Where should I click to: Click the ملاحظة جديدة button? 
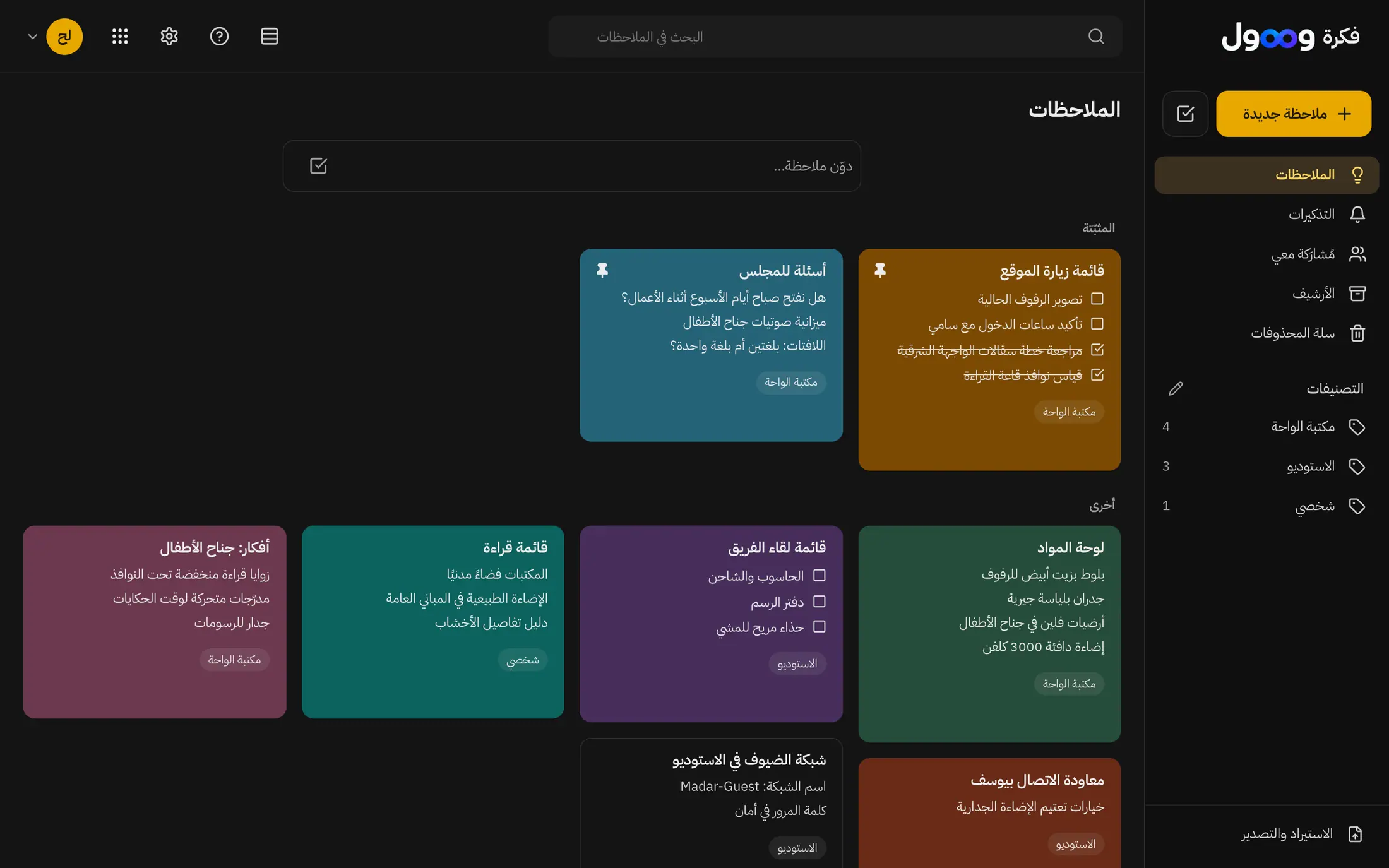click(x=1294, y=114)
